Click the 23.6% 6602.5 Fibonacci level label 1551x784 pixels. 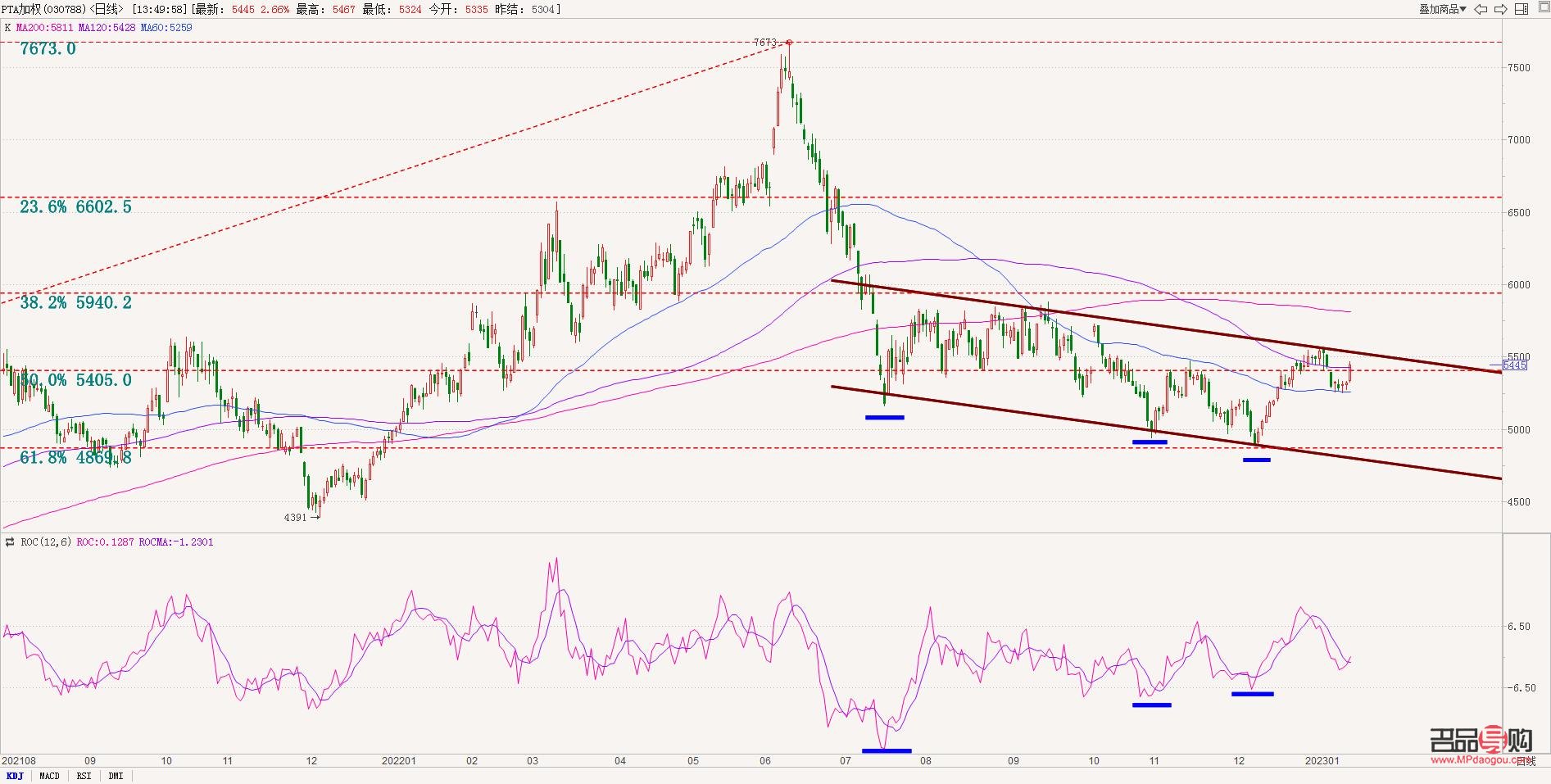coord(75,207)
